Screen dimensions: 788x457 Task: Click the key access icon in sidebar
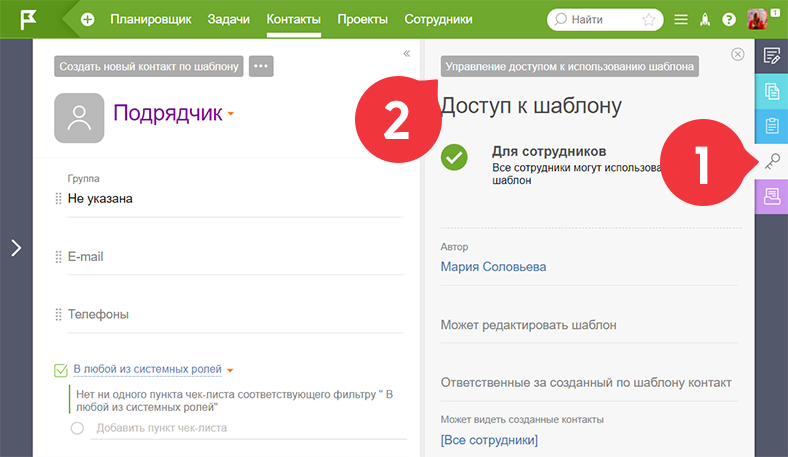click(771, 161)
